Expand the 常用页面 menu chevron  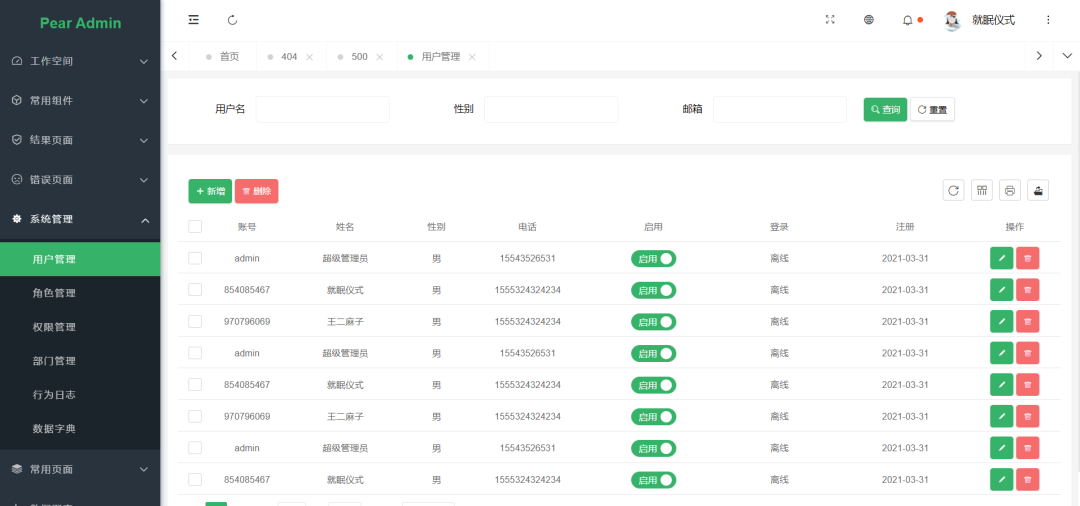coord(144,470)
